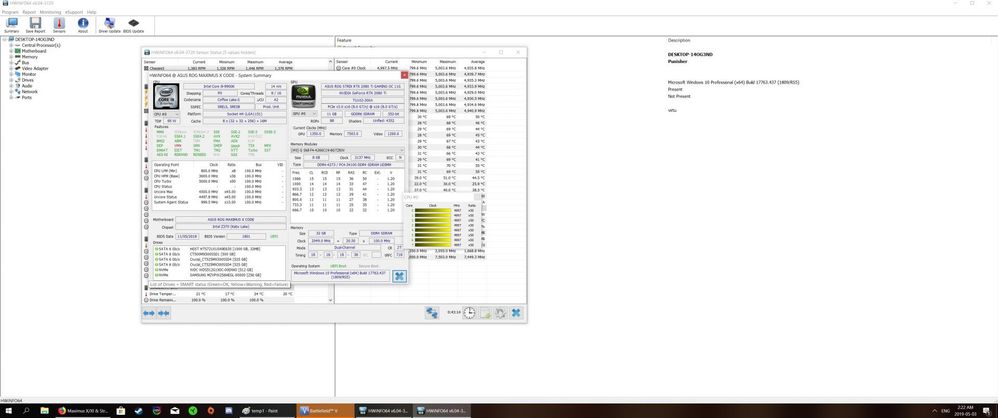998x418 pixels.
Task: Select Ports in the device tree
Action: click(26, 97)
